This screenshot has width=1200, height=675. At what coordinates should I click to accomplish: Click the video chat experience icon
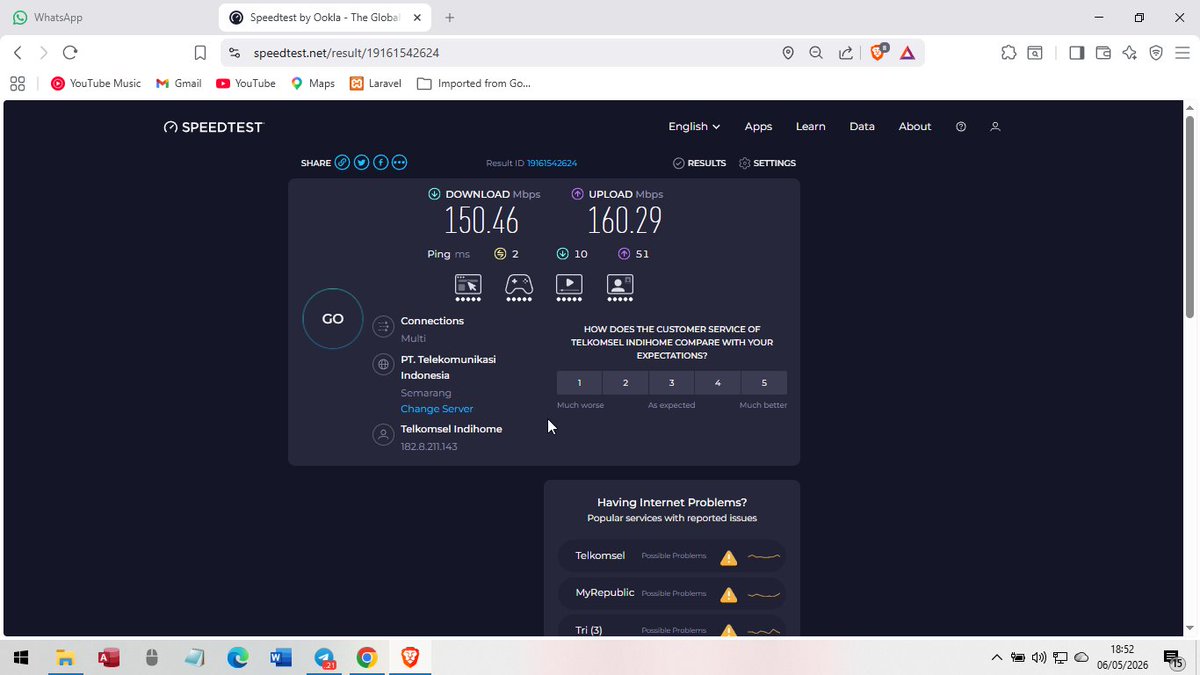point(620,285)
